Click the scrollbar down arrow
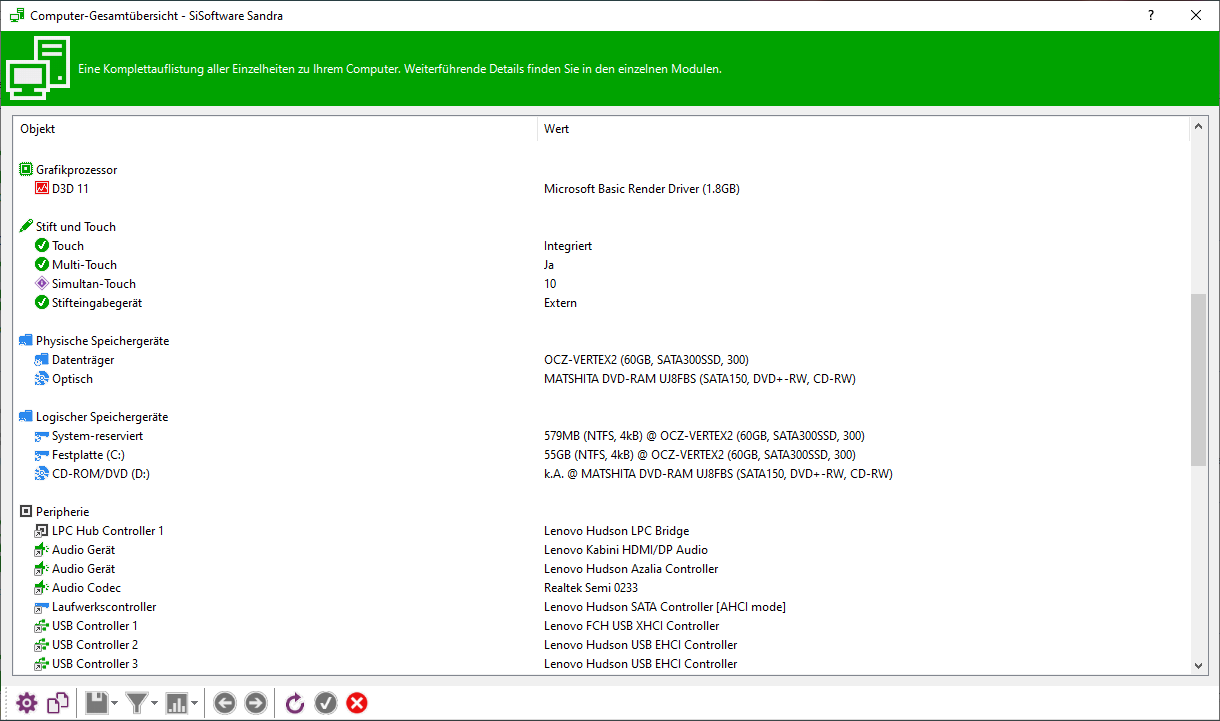This screenshot has height=721, width=1220. click(1199, 665)
